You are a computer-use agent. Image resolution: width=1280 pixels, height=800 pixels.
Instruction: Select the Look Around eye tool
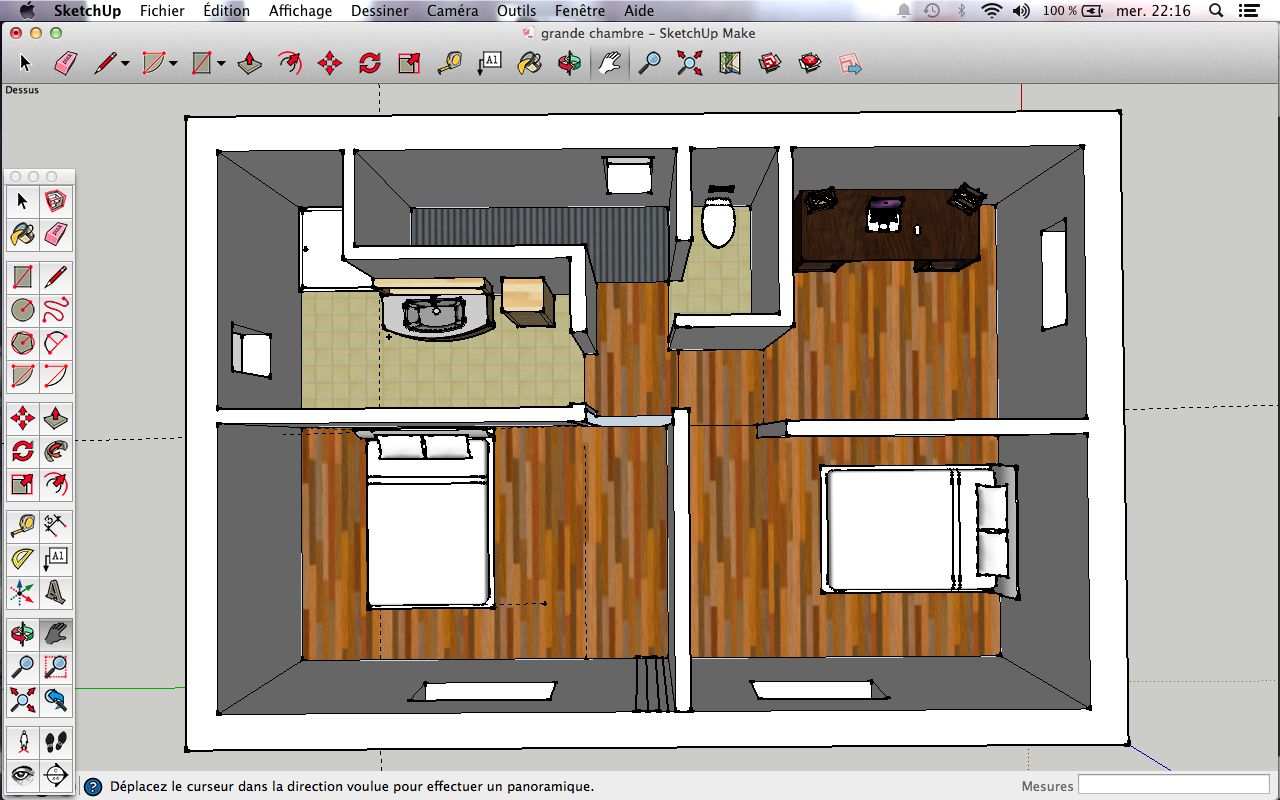coord(23,775)
